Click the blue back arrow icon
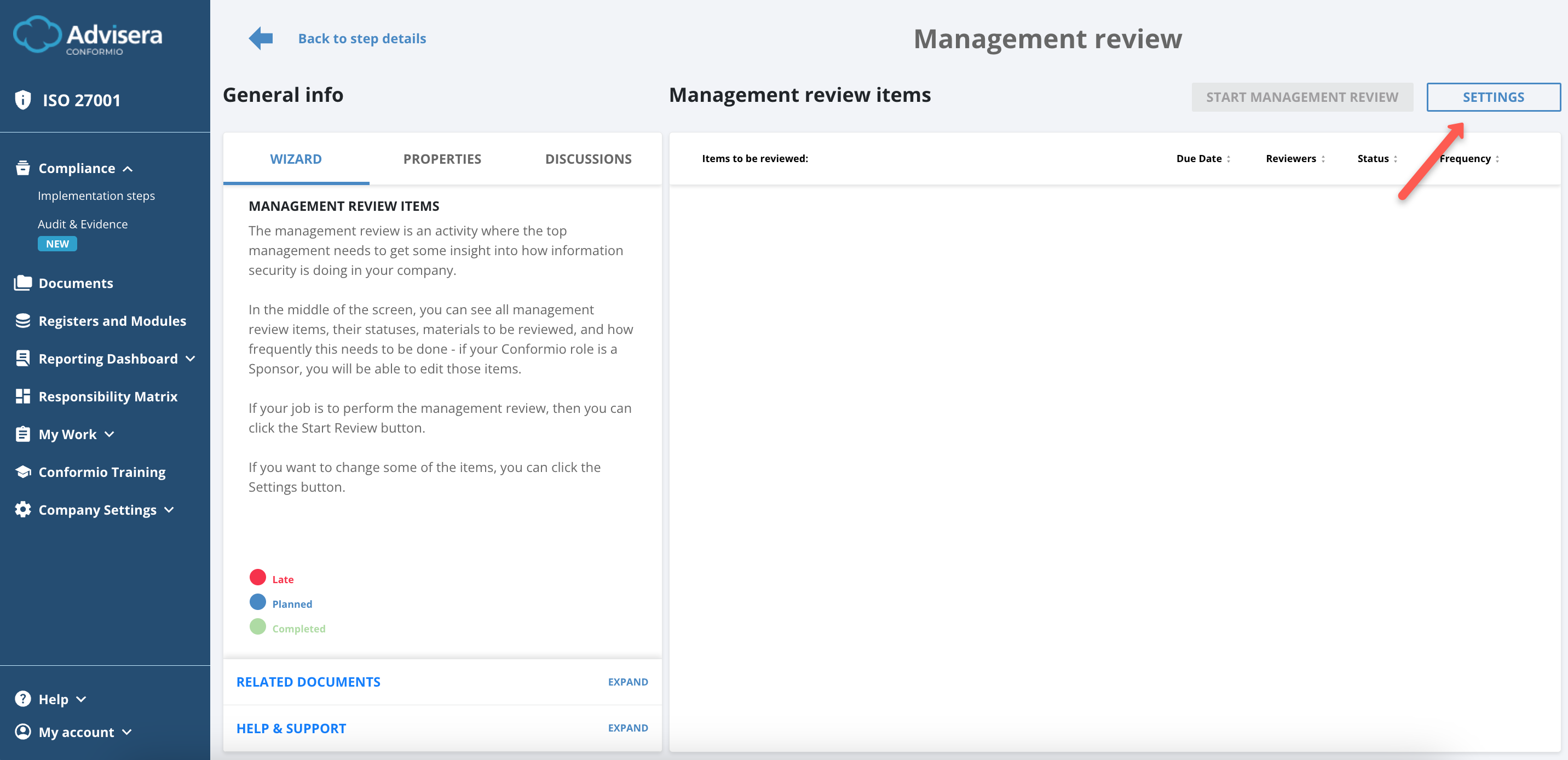This screenshot has width=1568, height=760. click(260, 38)
